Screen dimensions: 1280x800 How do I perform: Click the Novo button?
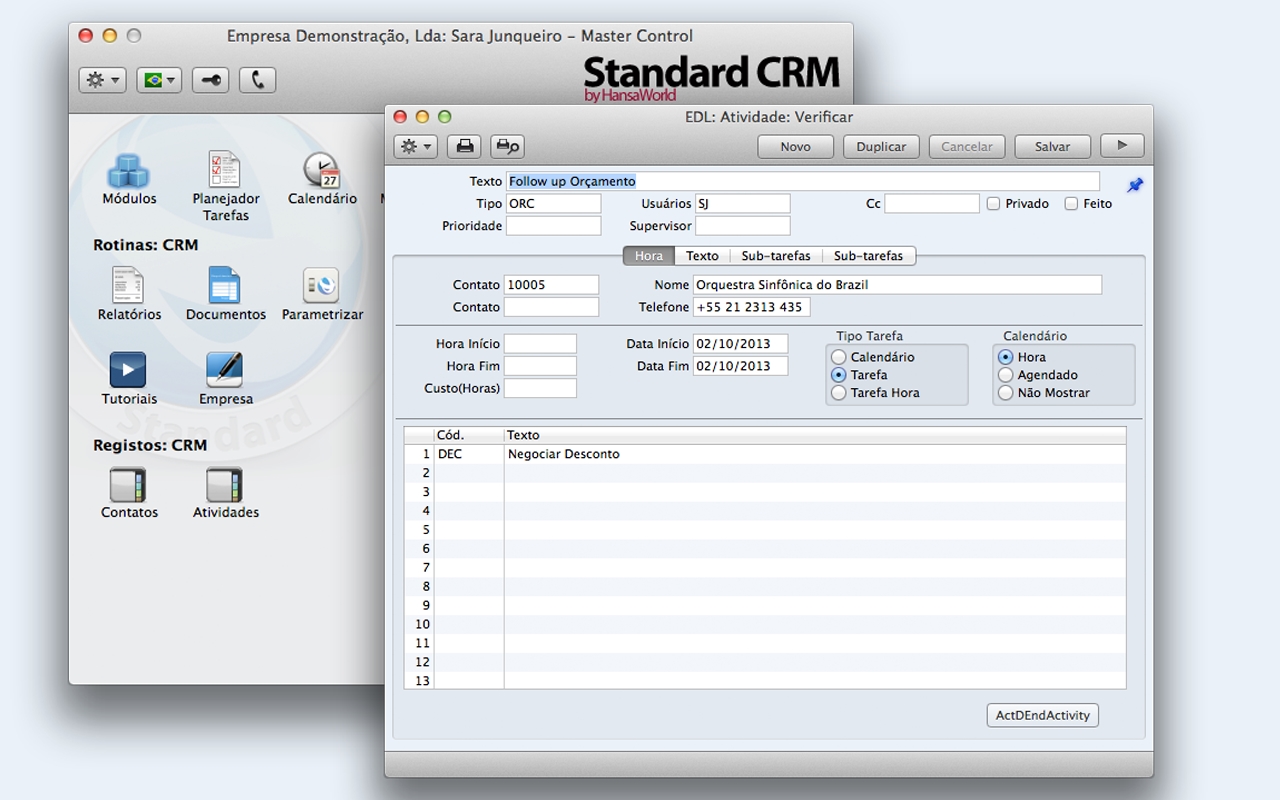(x=795, y=146)
